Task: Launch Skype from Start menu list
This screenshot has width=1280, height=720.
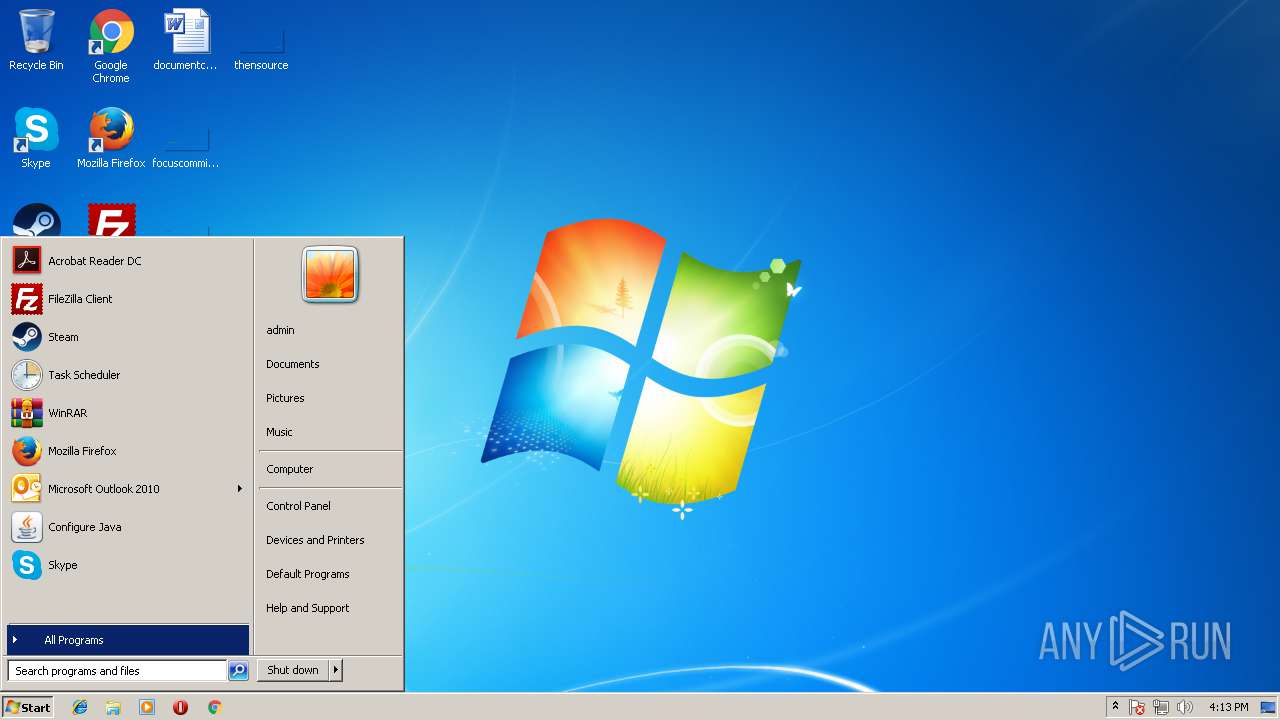Action: (127, 565)
